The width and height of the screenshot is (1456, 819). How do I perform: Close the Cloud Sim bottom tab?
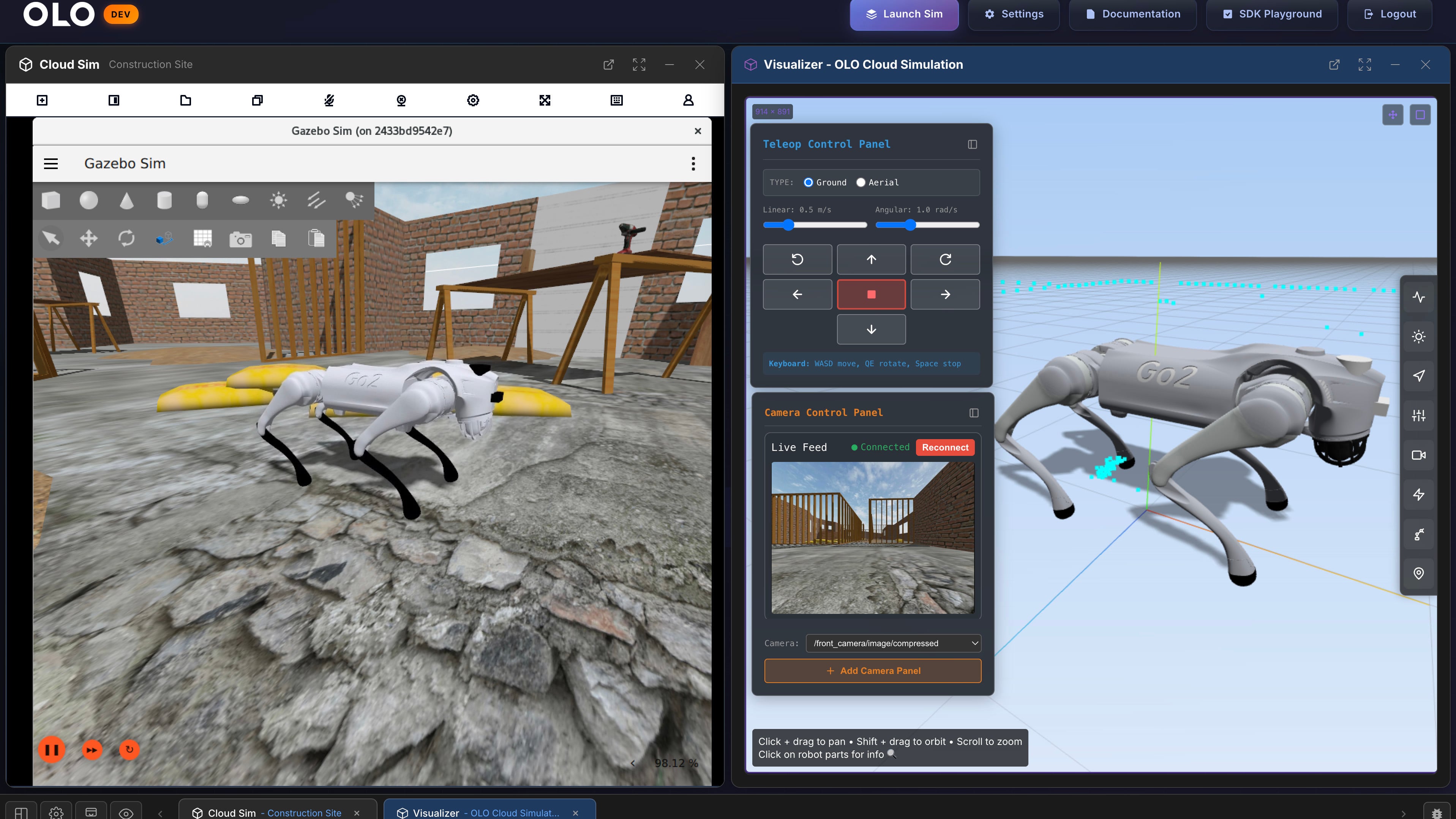pyautogui.click(x=357, y=813)
